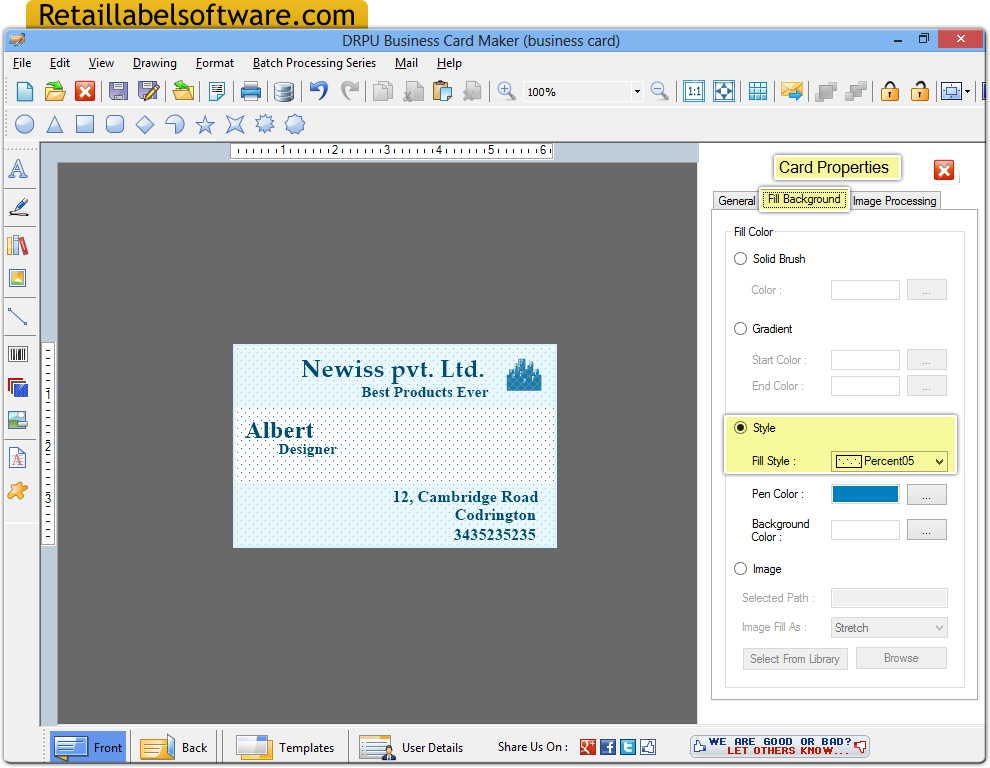Switch to the Fill Background tab
The width and height of the screenshot is (990, 768).
pos(804,200)
